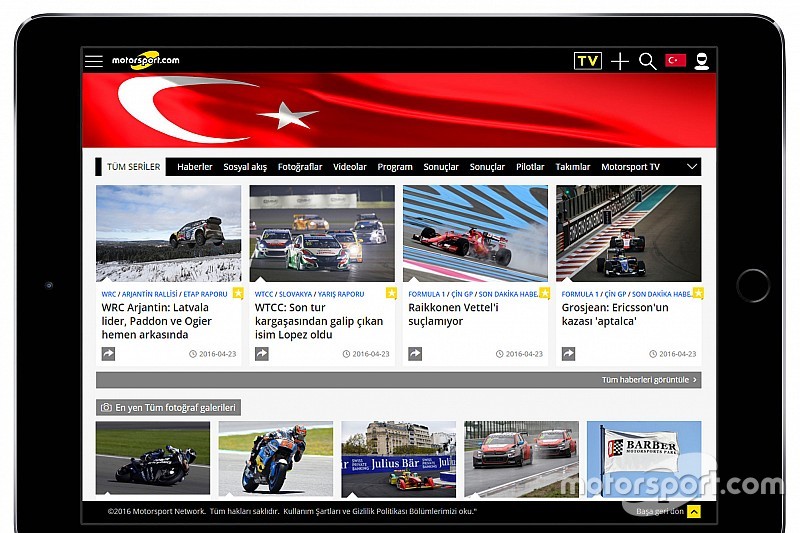This screenshot has height=533, width=800.
Task: Open the Julius Bär Formula E photo
Action: coord(398,459)
